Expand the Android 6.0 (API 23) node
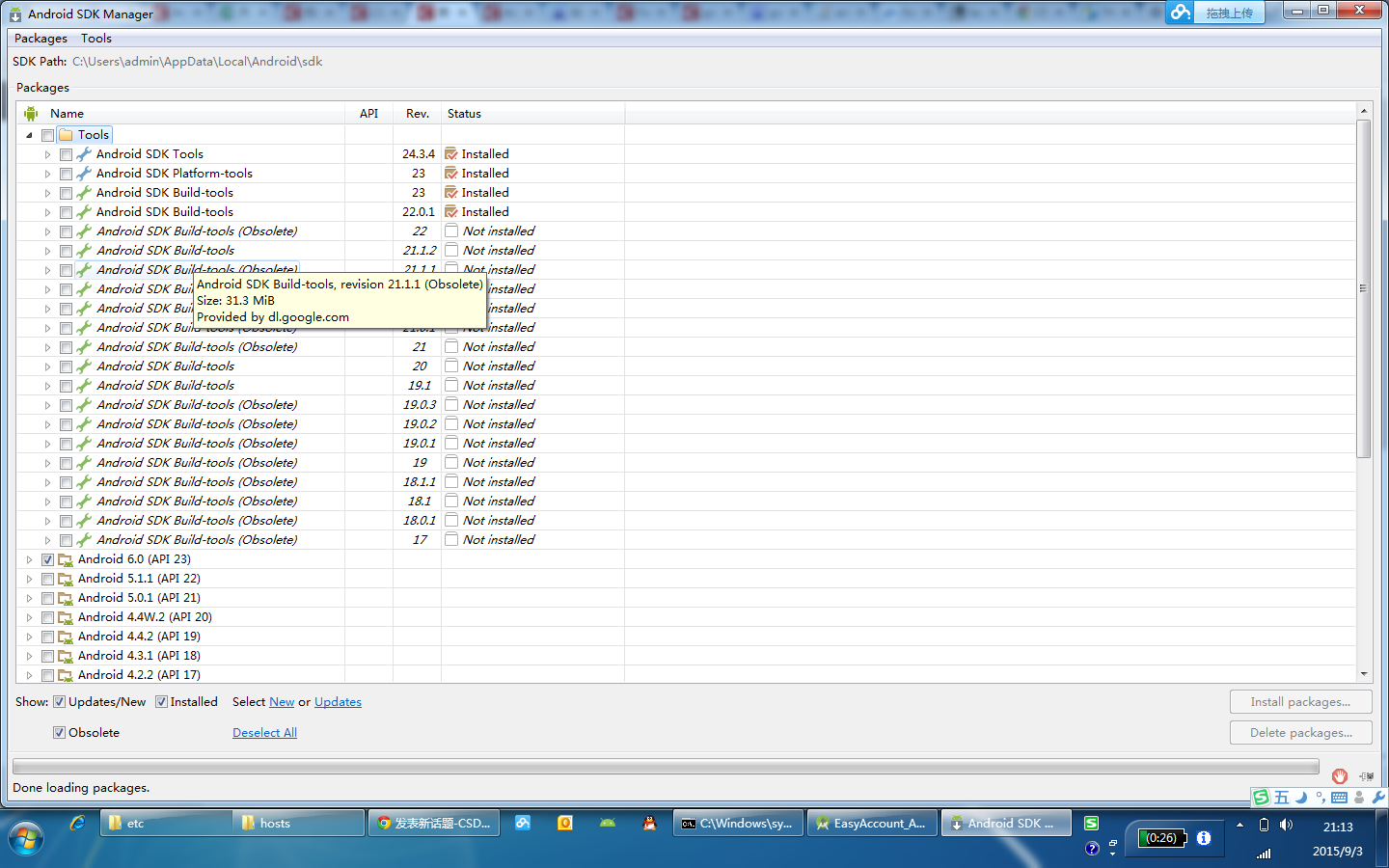This screenshot has height=868, width=1389. point(29,559)
